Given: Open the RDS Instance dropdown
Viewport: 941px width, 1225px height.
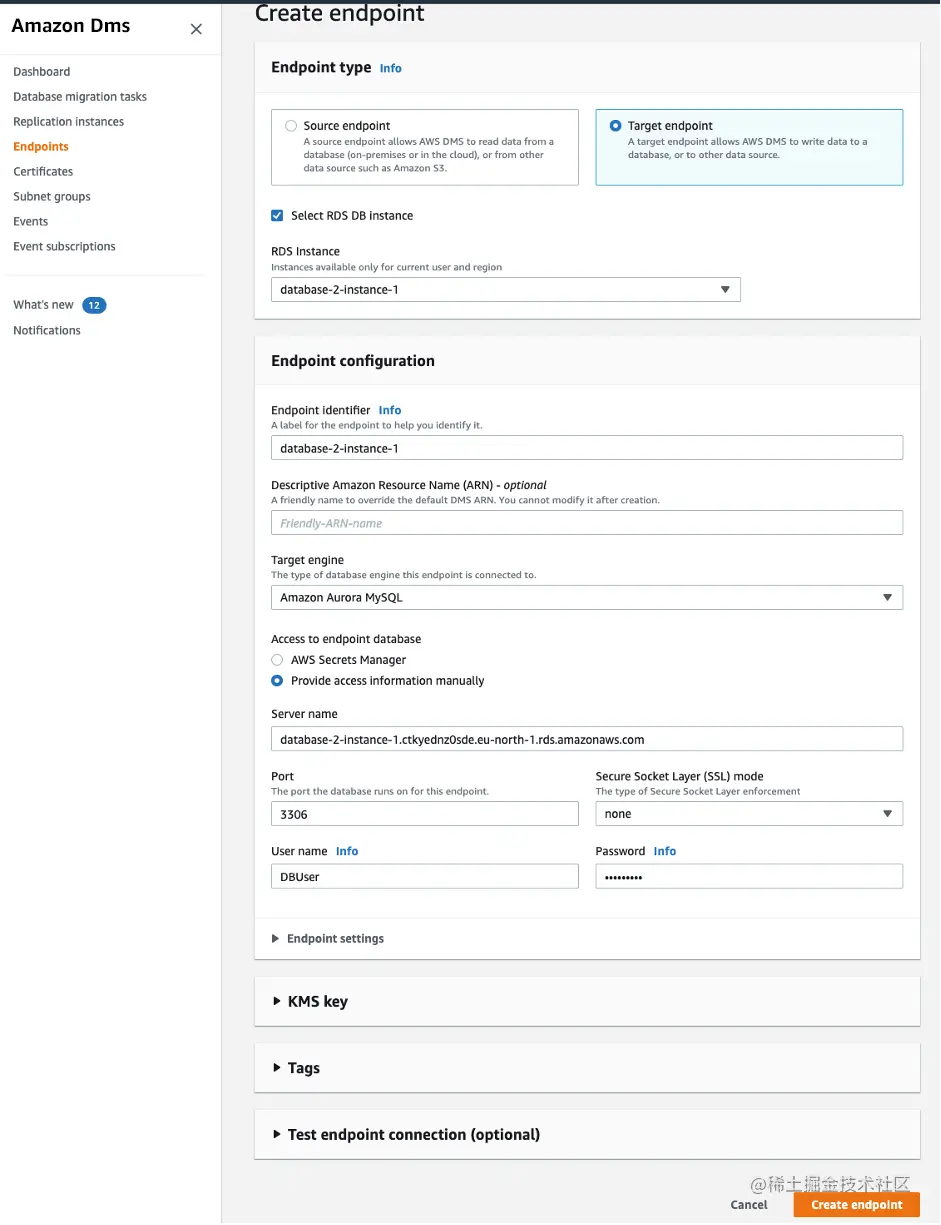Looking at the screenshot, I should (x=505, y=290).
